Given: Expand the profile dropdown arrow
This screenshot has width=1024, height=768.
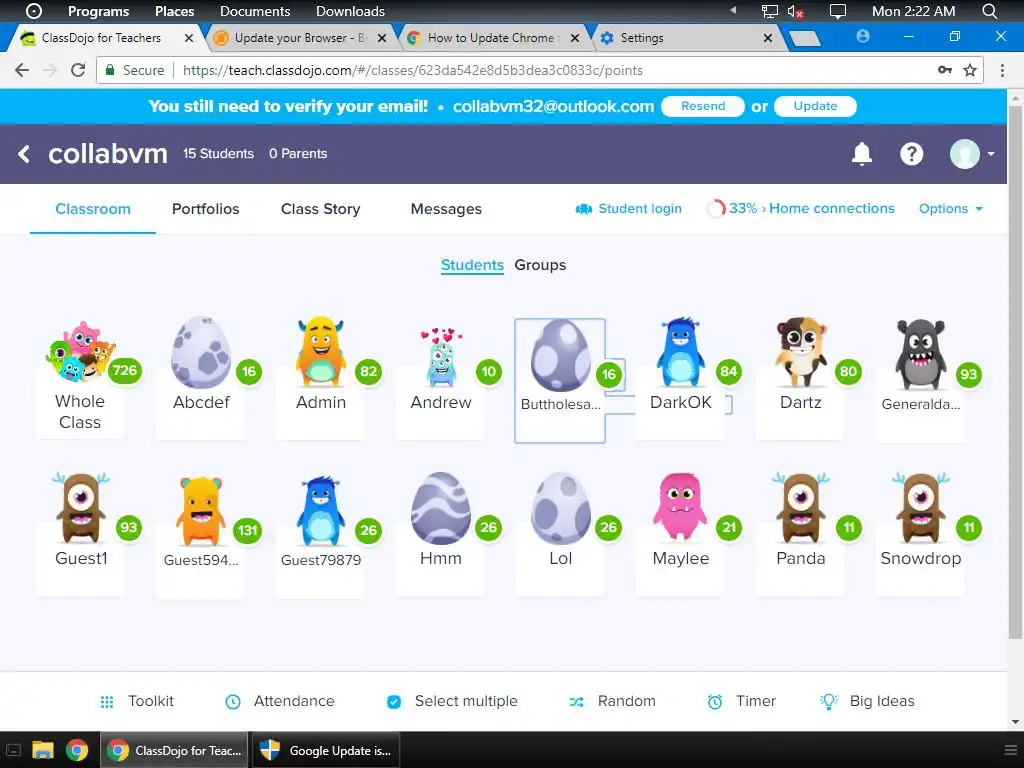Looking at the screenshot, I should [991, 154].
